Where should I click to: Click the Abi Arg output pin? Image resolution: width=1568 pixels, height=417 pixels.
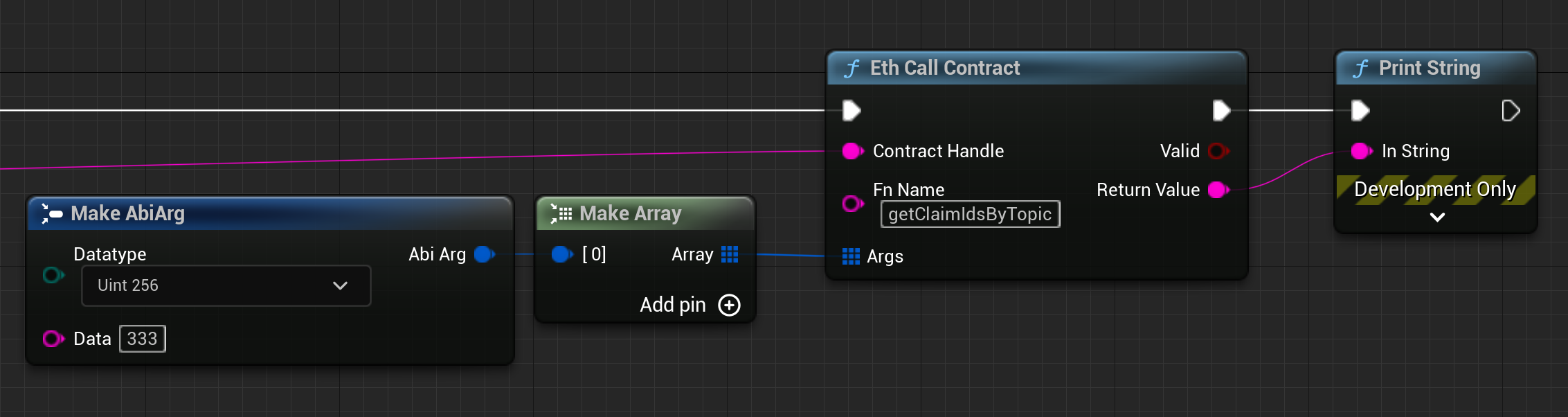click(x=485, y=254)
